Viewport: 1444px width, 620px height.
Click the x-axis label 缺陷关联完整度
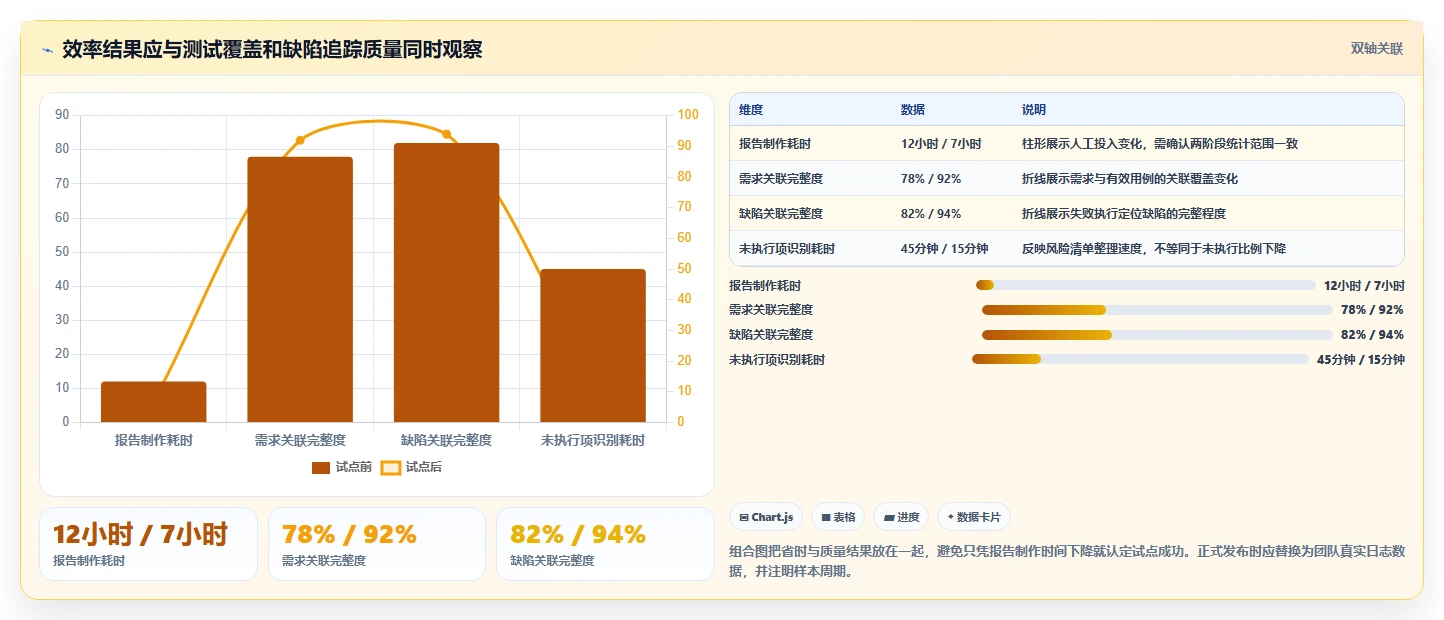pyautogui.click(x=446, y=440)
